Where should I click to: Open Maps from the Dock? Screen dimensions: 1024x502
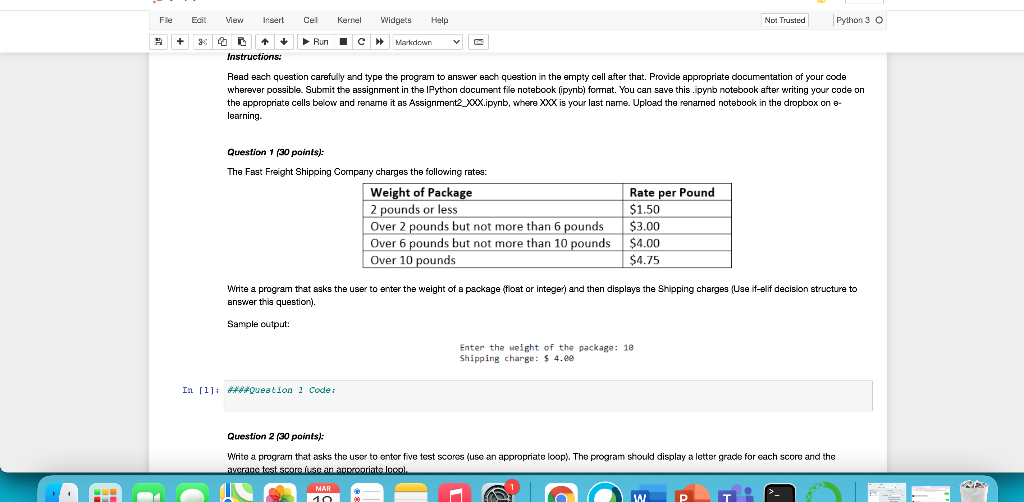(236, 492)
